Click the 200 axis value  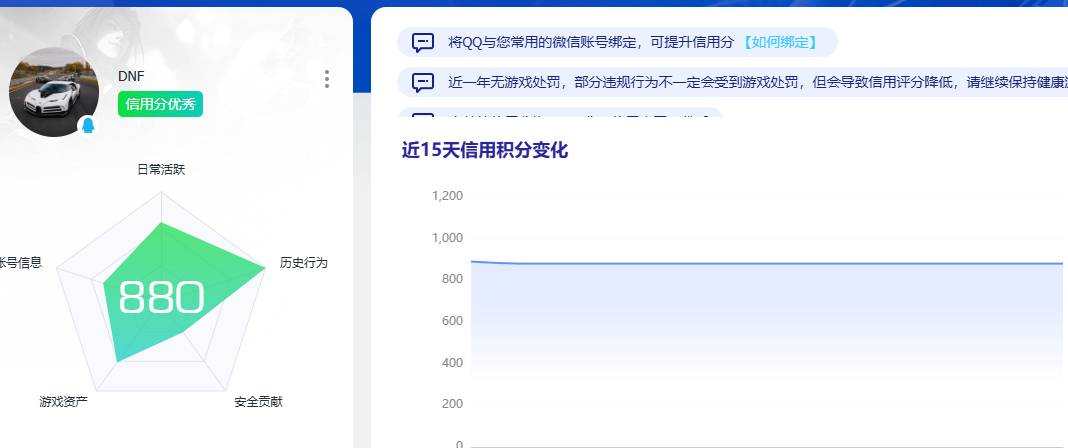click(452, 404)
